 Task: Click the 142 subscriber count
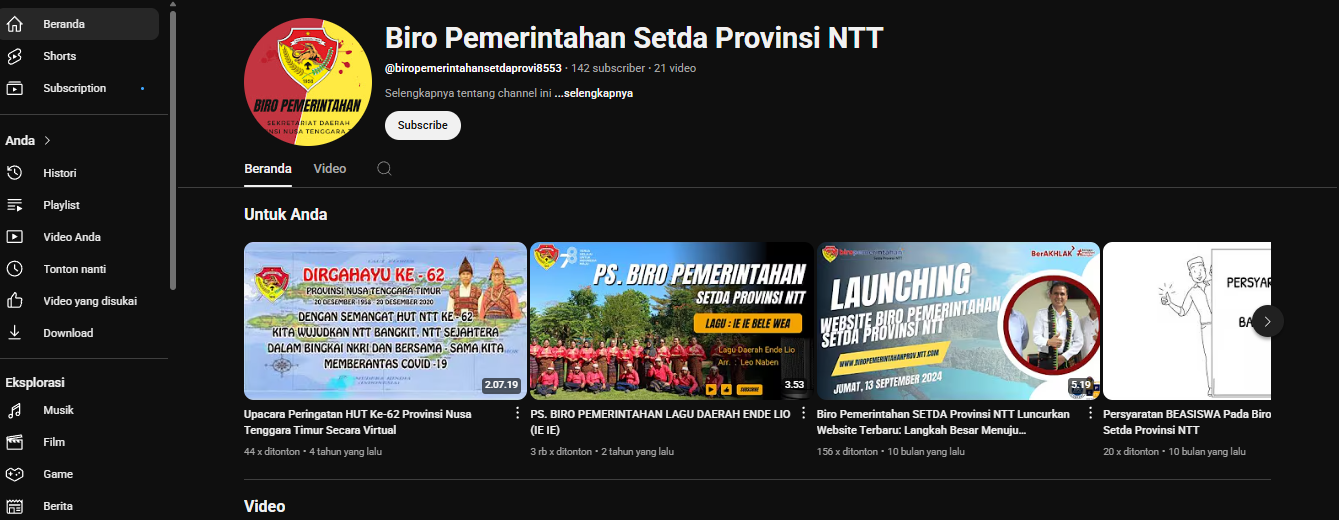click(x=608, y=68)
